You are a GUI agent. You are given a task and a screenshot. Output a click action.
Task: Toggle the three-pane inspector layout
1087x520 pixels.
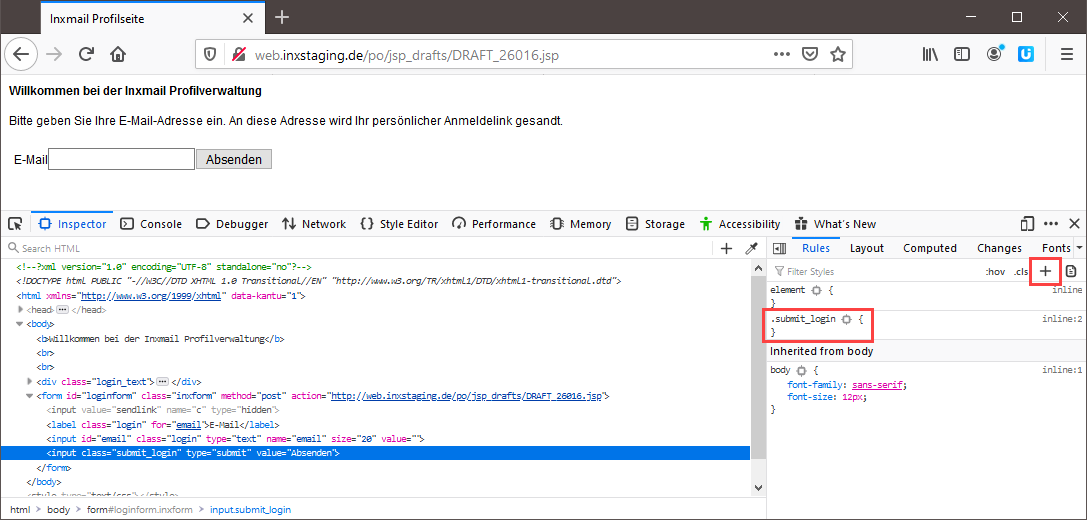coord(779,248)
